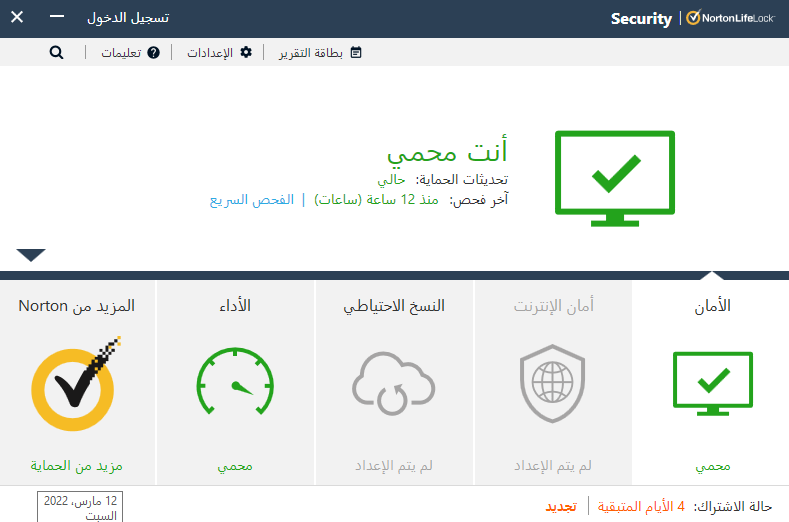The image size is (789, 522).
Task: Click the search magnifier icon
Action: [56, 52]
